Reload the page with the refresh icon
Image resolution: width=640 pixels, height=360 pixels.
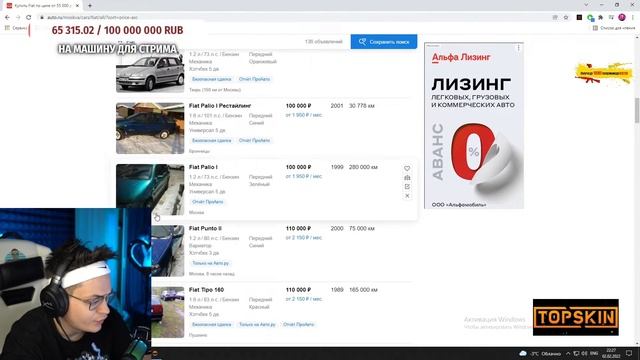pyautogui.click(x=29, y=18)
